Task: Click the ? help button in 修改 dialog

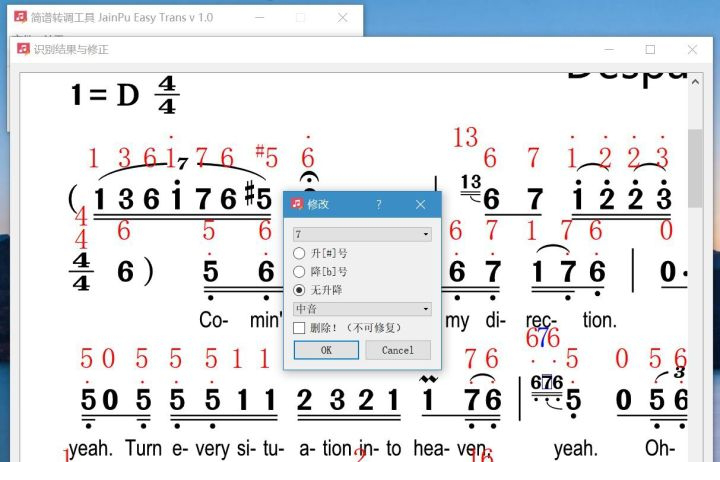Action: [x=378, y=204]
